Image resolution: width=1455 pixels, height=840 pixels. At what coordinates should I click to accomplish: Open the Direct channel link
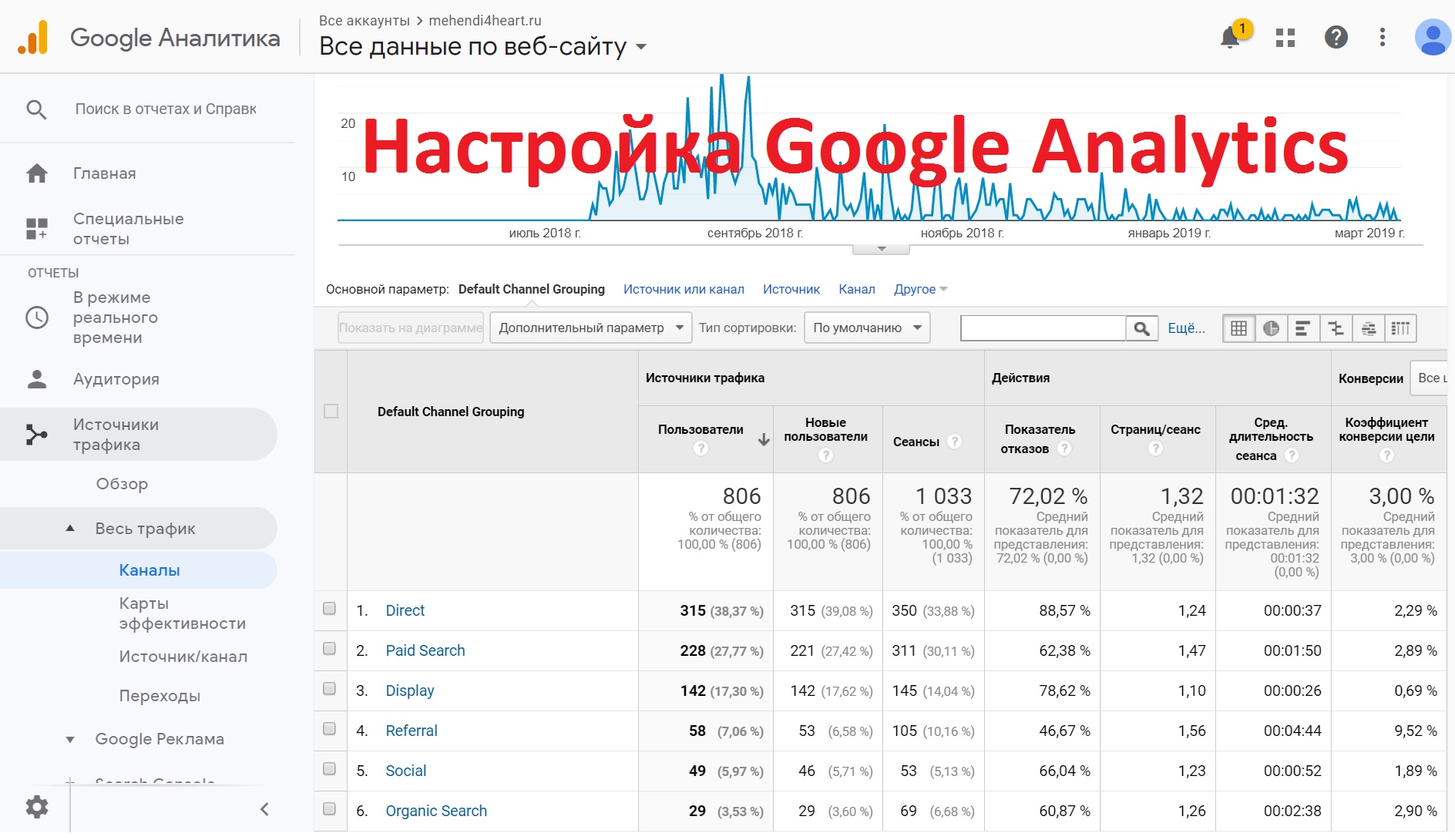pyautogui.click(x=405, y=610)
